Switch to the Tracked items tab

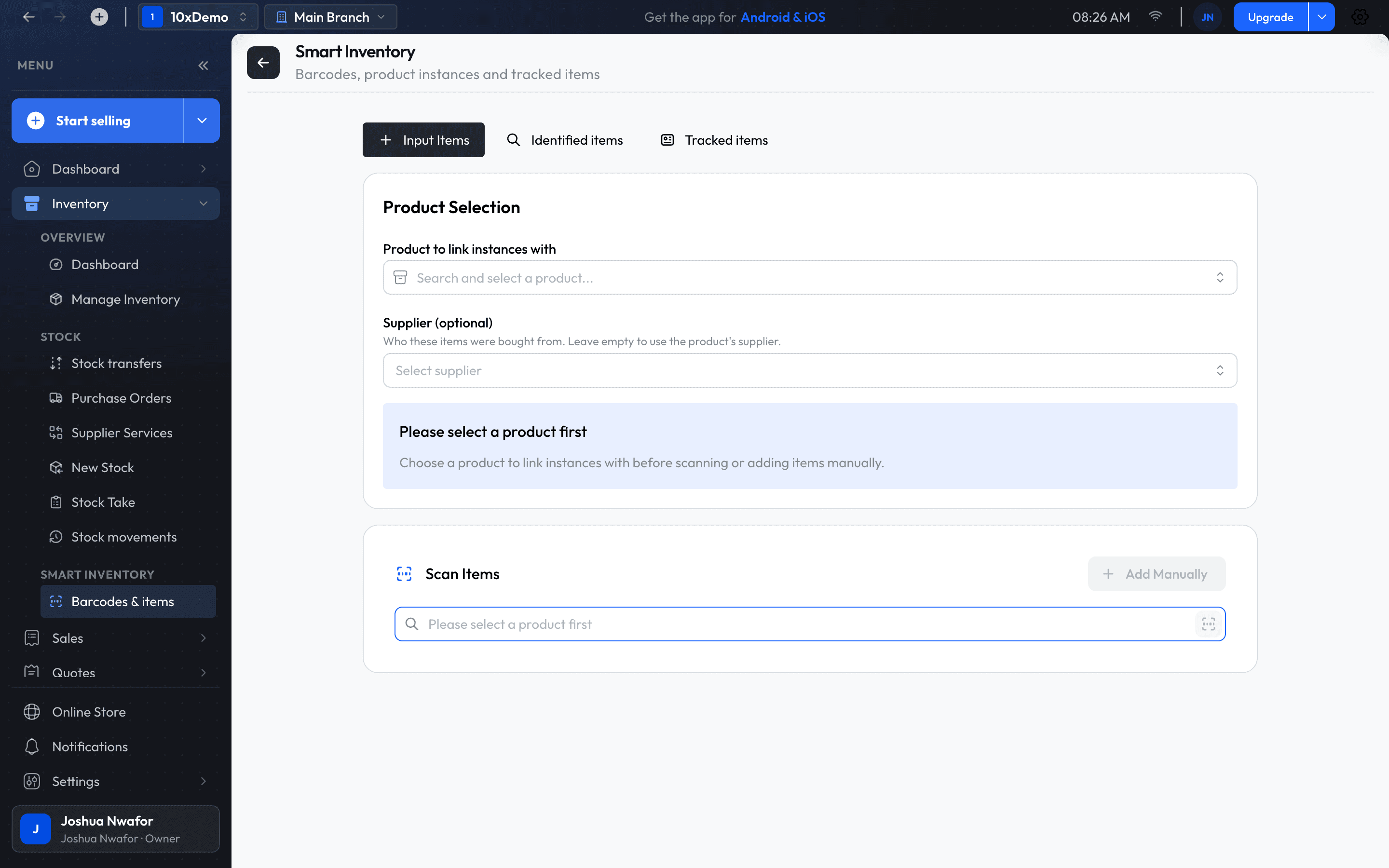click(715, 139)
